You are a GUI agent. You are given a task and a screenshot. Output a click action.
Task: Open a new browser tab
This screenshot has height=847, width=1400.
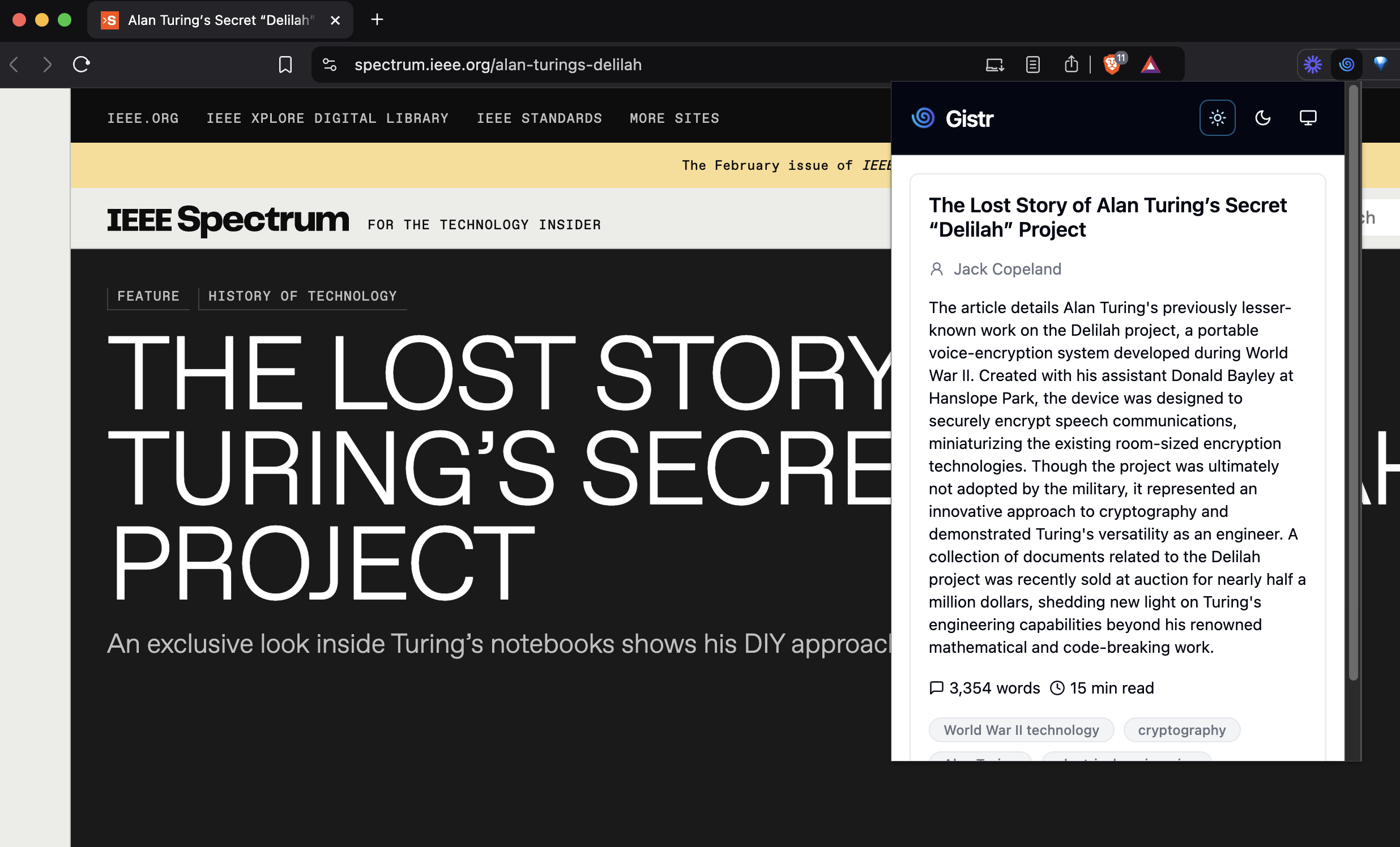pos(377,20)
